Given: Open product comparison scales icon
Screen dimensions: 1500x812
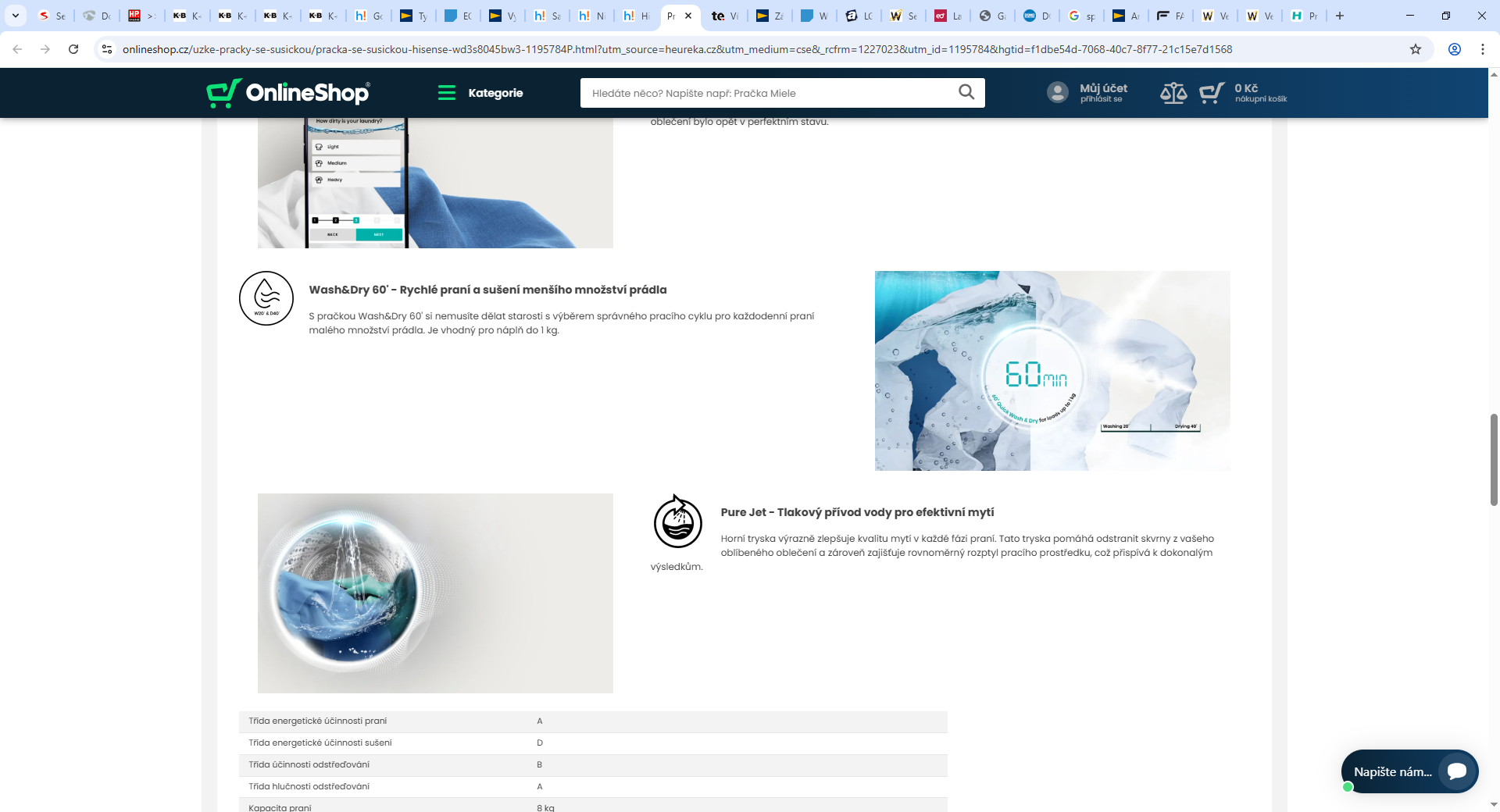Looking at the screenshot, I should (1173, 94).
